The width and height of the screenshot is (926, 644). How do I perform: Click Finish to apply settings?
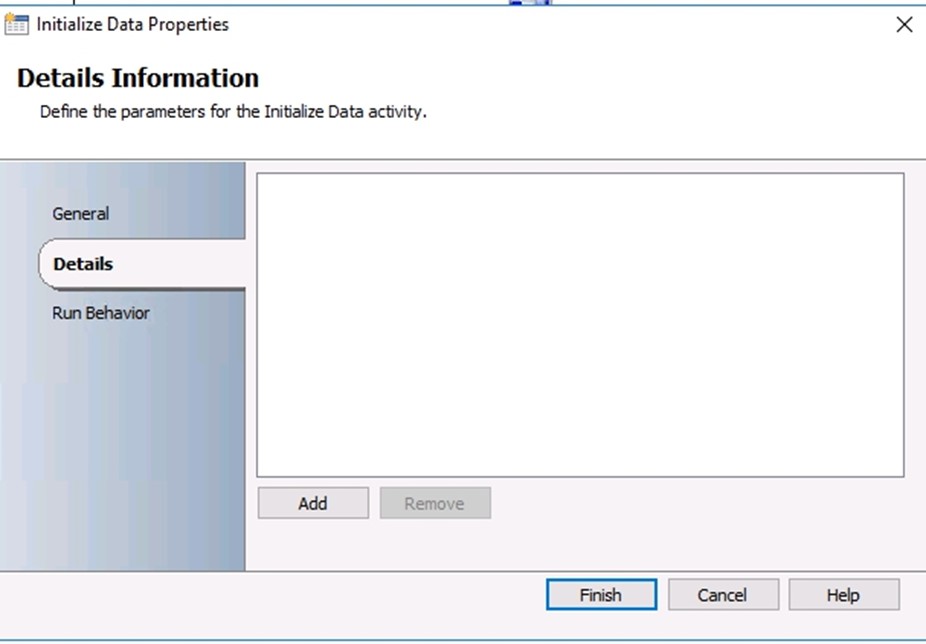(x=601, y=594)
